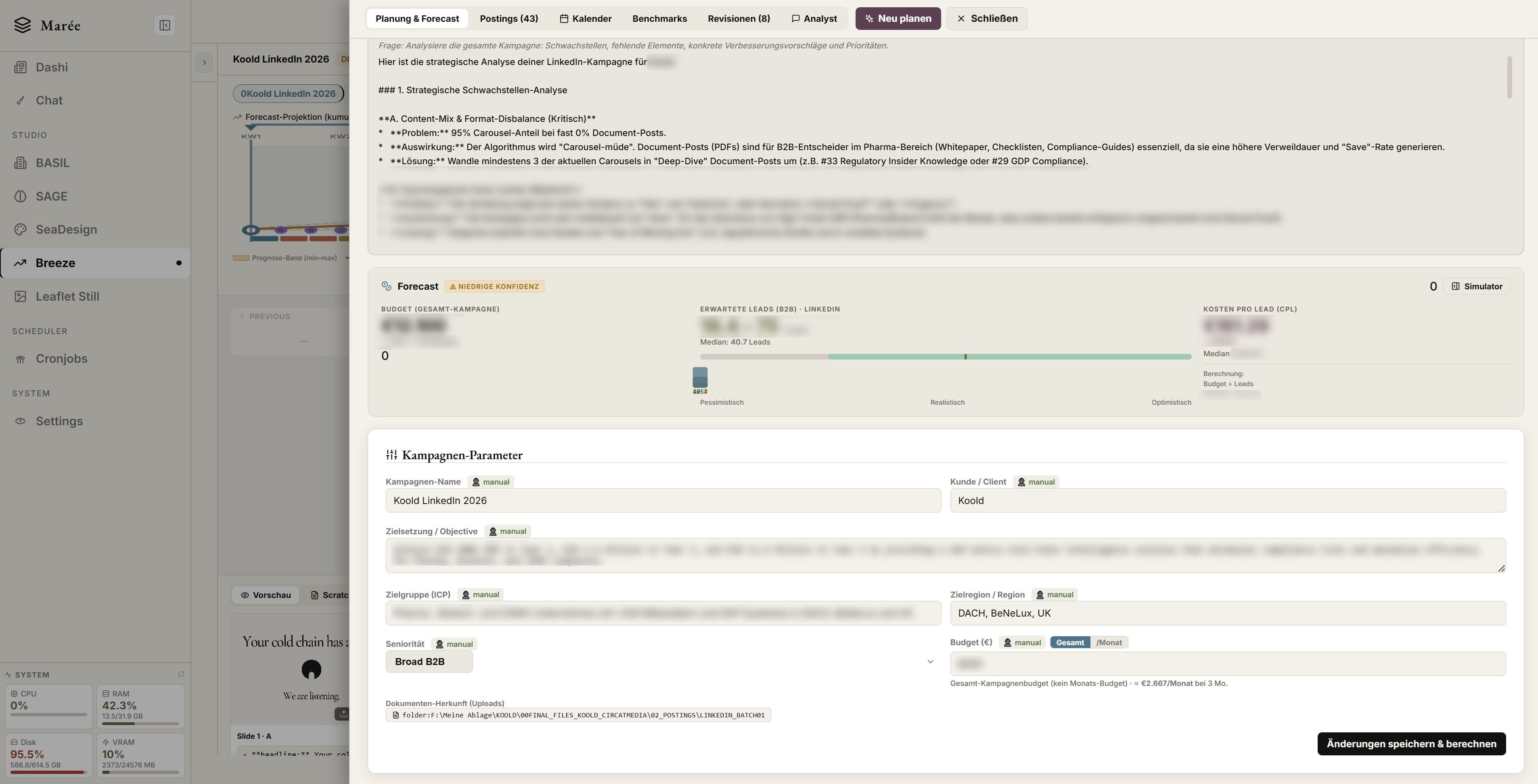Click Änderungen speichern & berechnen
Screen dimensions: 1538x784
tap(1411, 744)
